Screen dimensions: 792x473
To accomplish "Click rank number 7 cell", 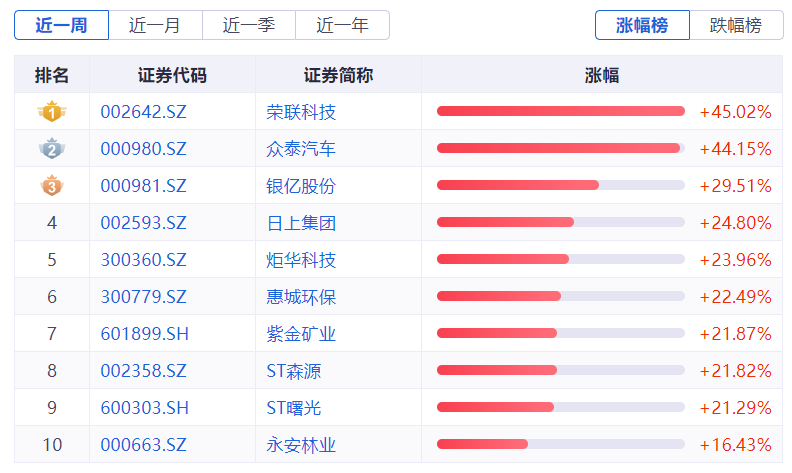I will point(52,334).
